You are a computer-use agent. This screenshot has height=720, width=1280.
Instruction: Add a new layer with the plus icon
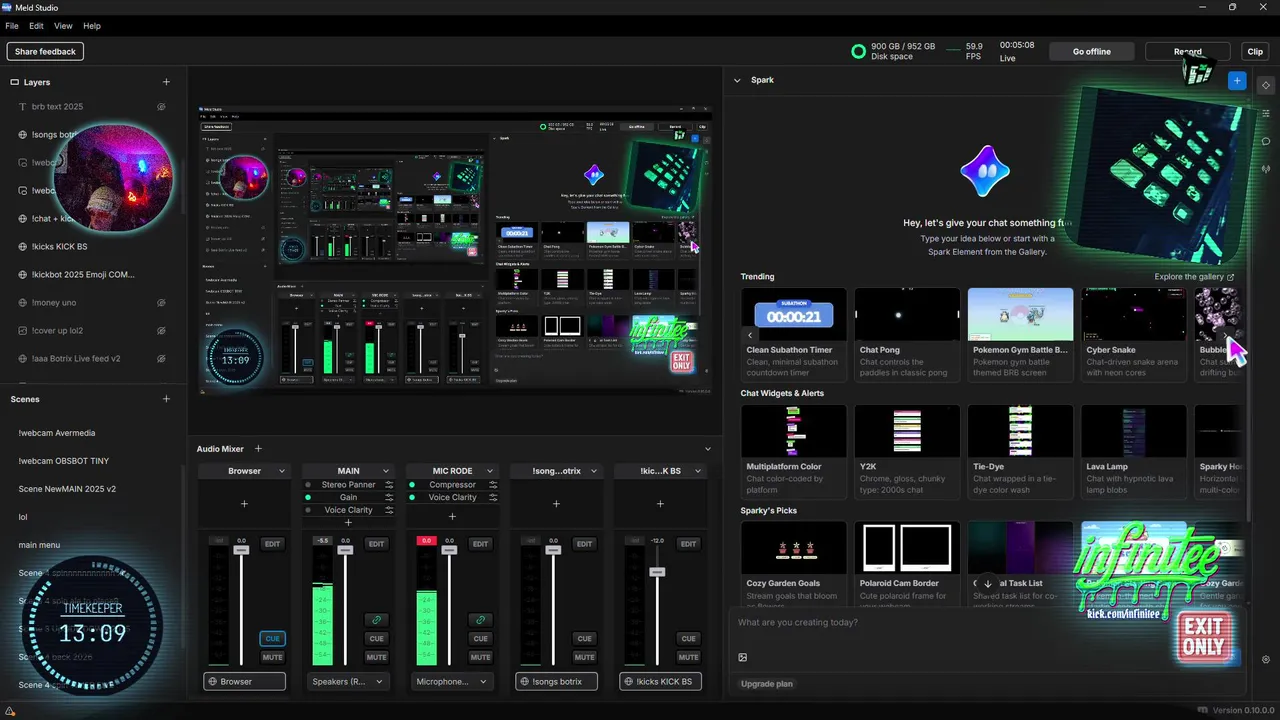click(166, 82)
